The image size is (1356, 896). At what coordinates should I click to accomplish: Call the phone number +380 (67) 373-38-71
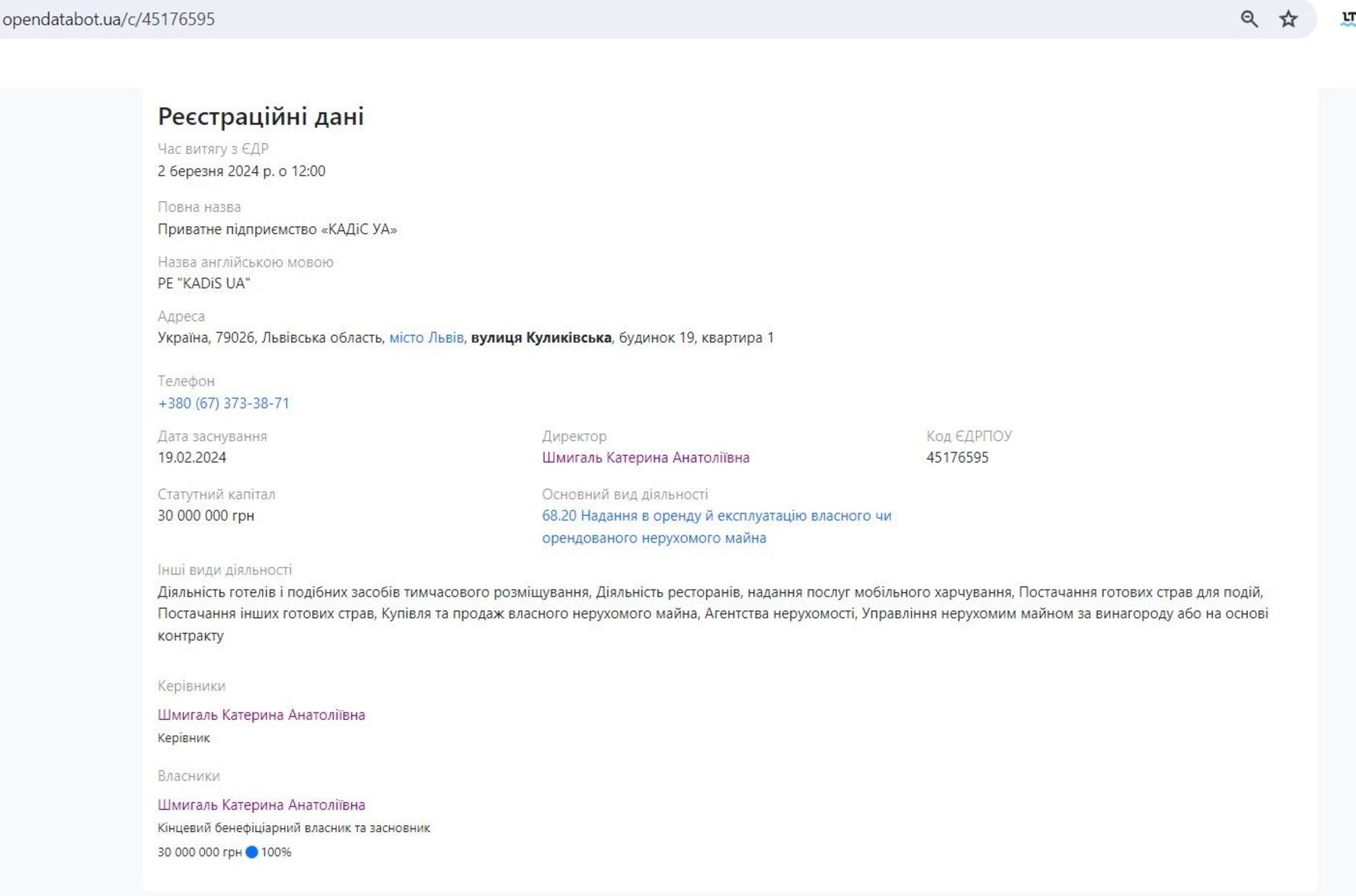tap(223, 403)
